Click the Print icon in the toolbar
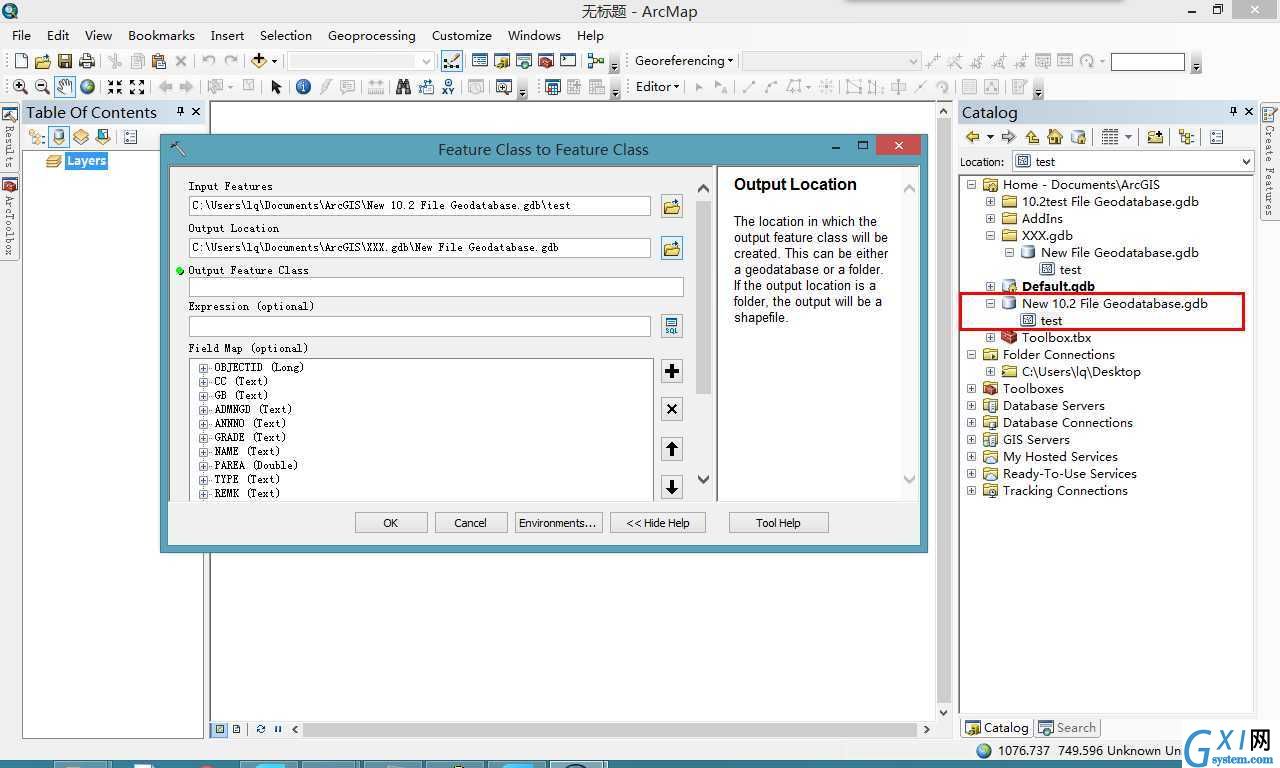The image size is (1280, 768). tap(87, 61)
